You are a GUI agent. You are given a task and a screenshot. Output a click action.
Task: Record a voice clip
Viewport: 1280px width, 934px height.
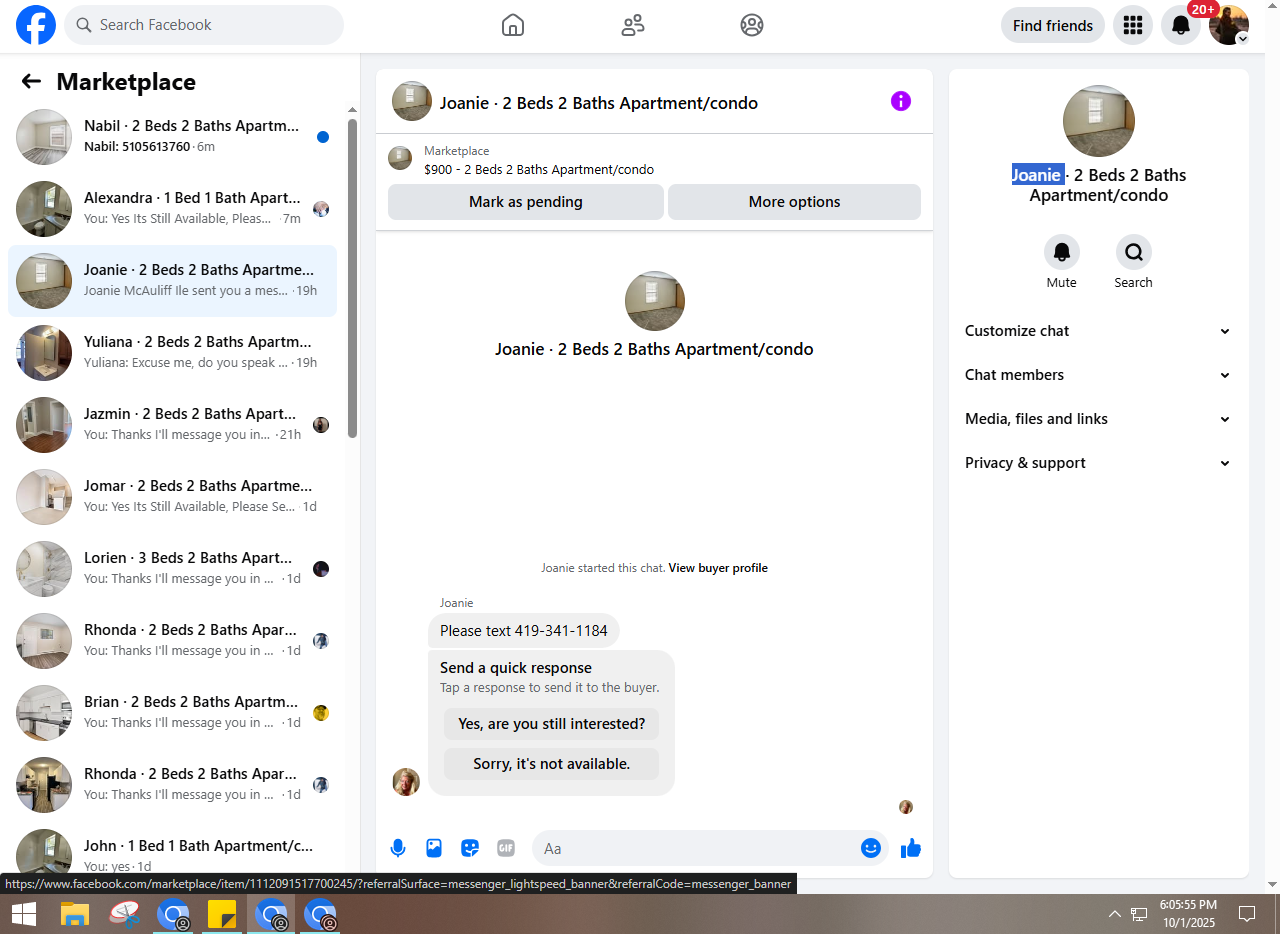(398, 848)
